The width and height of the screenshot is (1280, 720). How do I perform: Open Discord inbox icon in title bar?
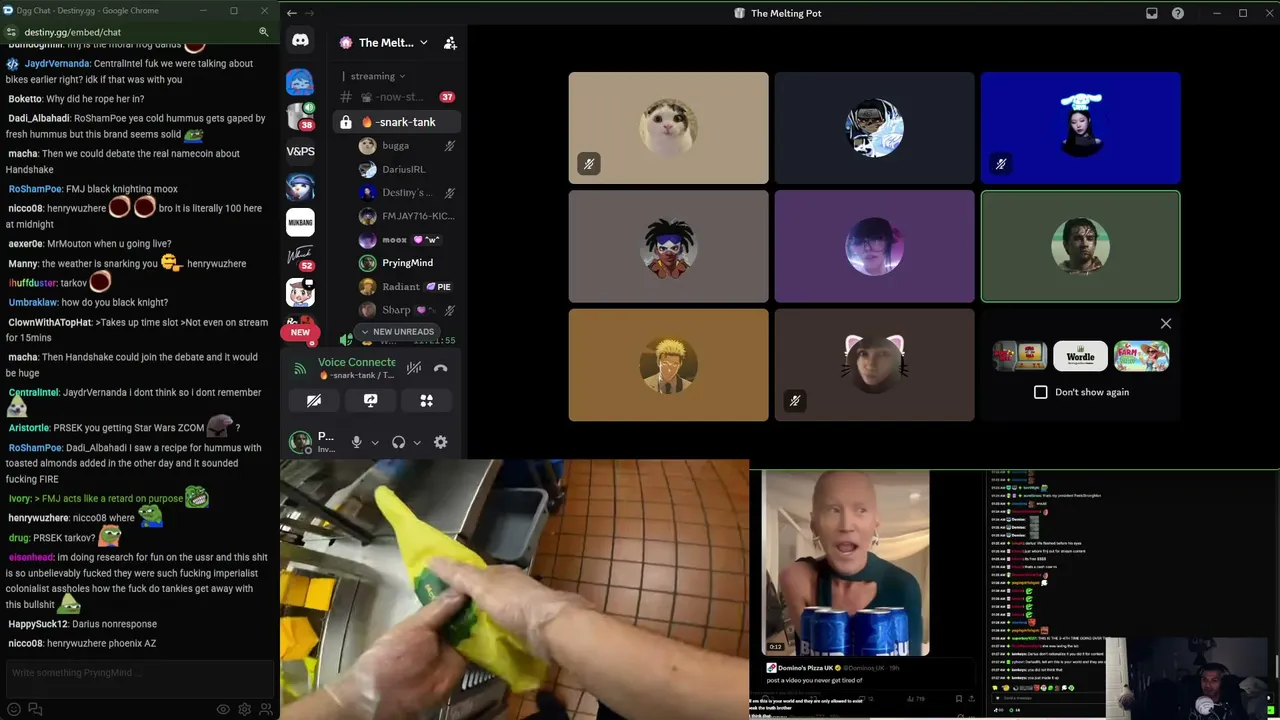click(1152, 13)
